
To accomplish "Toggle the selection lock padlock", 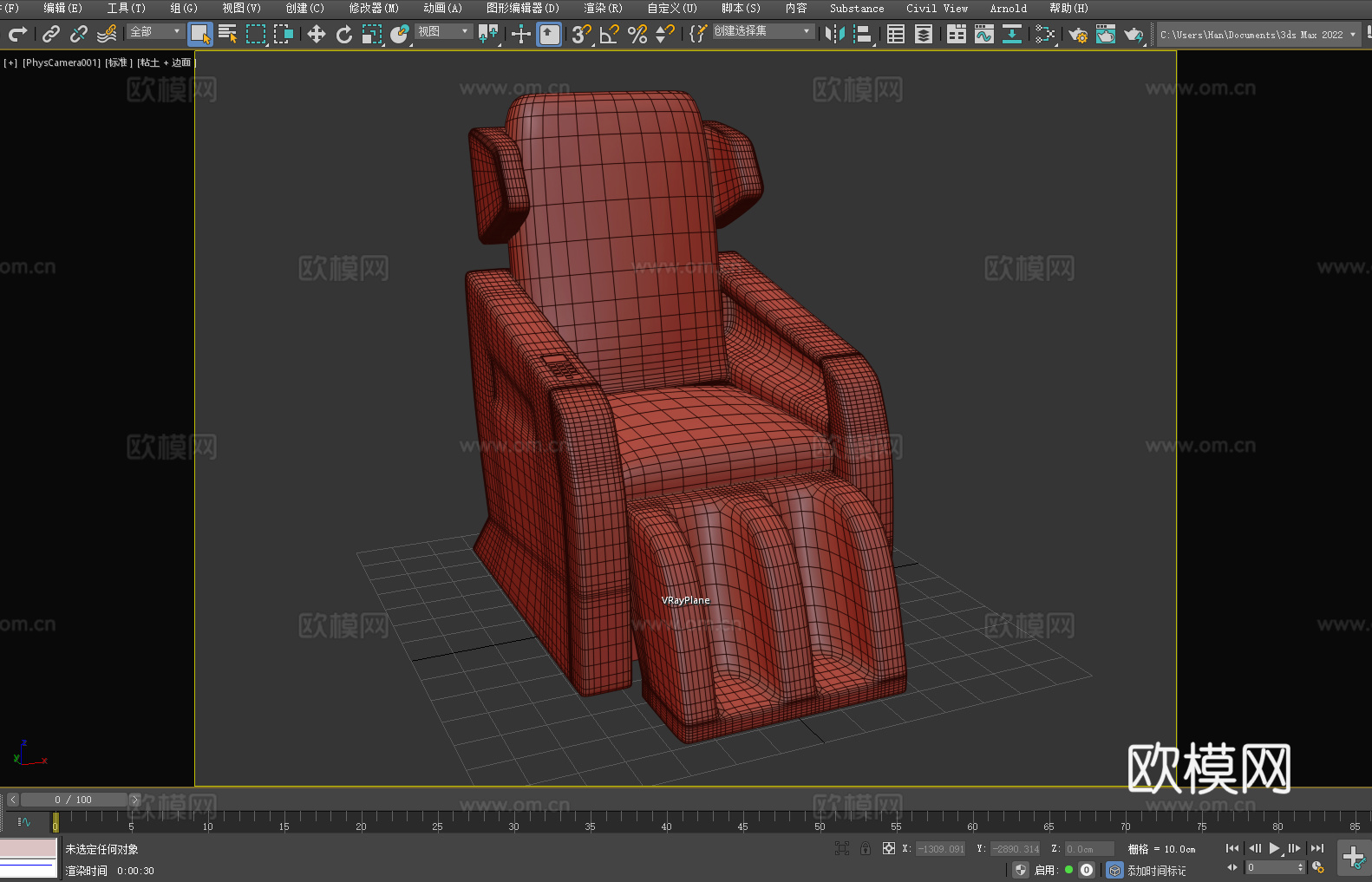I will tap(866, 848).
